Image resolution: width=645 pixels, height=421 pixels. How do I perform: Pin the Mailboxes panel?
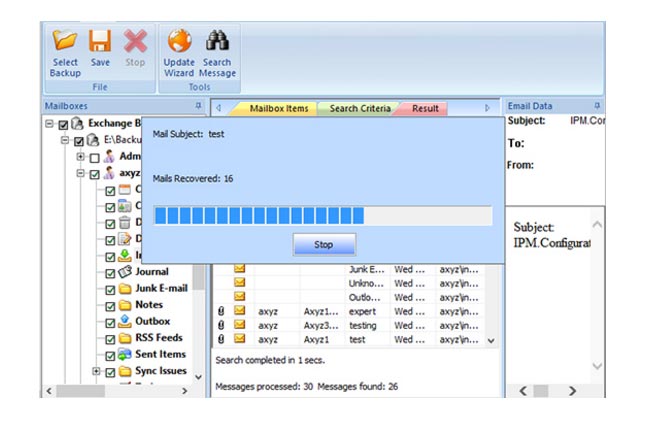[198, 106]
